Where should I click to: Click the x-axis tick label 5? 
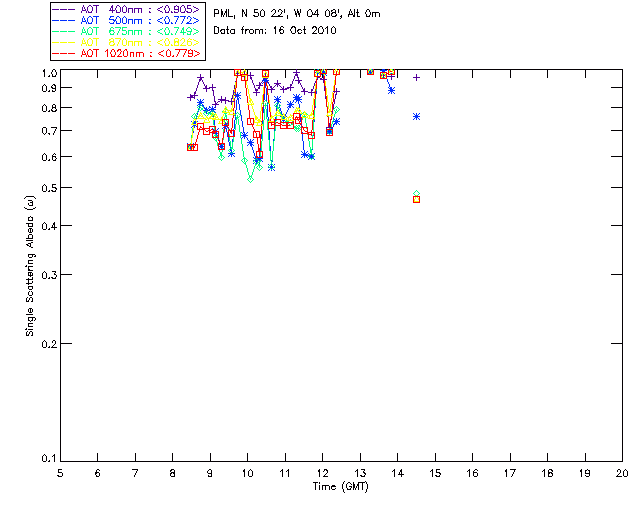coord(60,474)
